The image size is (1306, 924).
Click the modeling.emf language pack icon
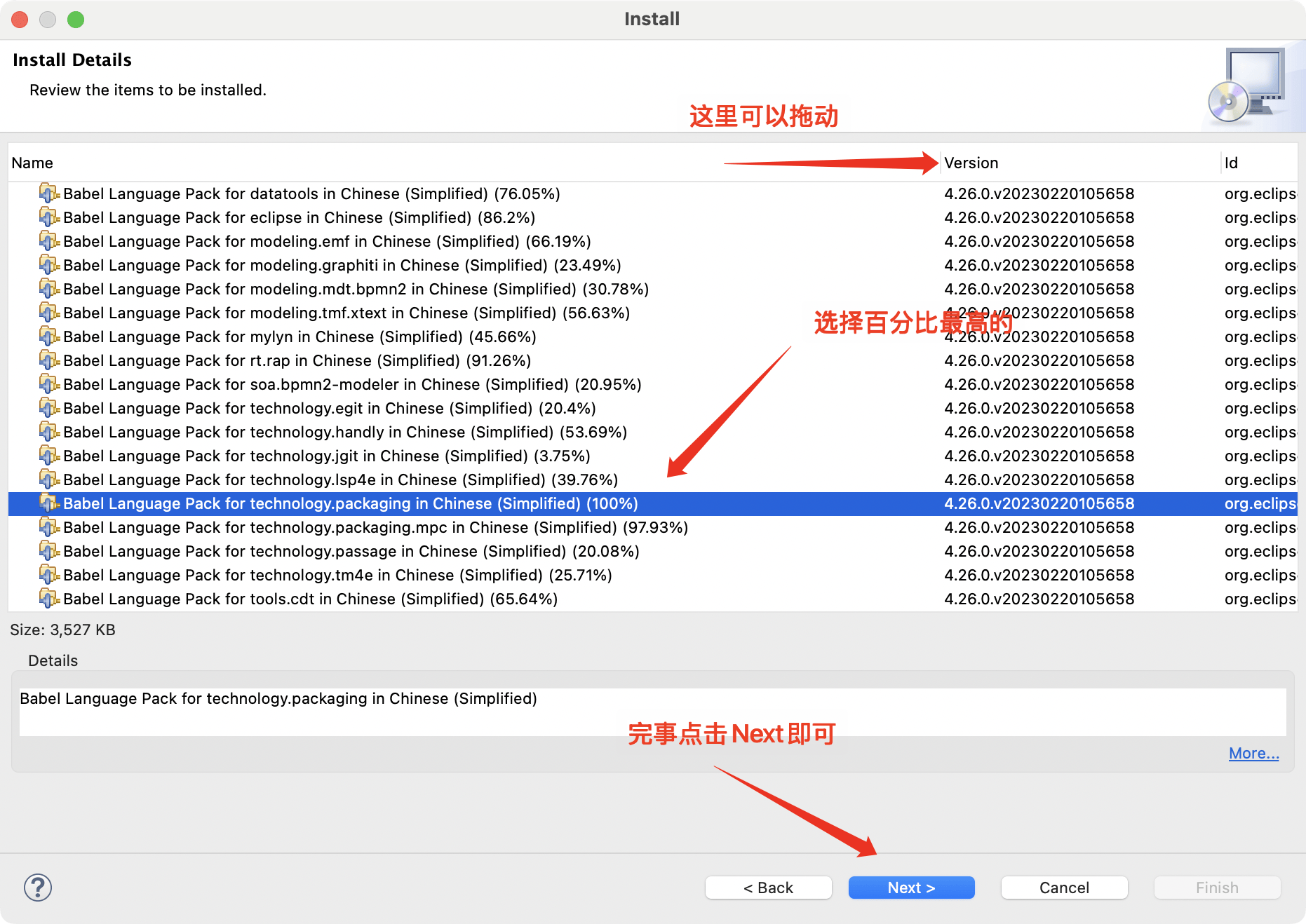(48, 240)
